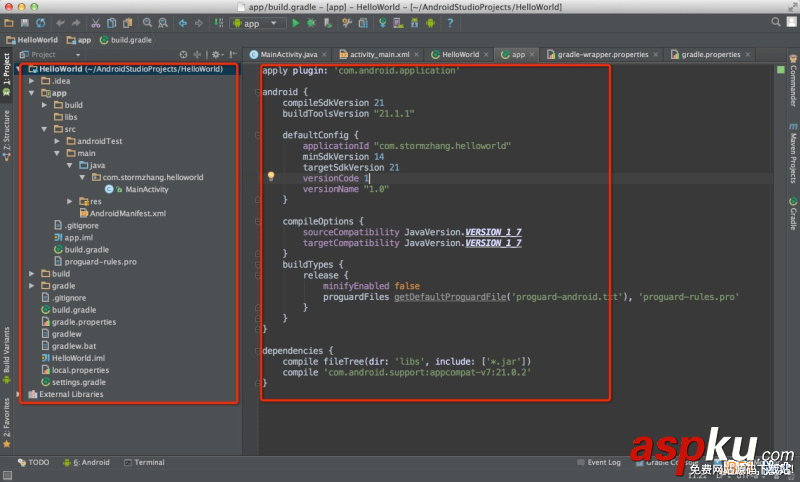The image size is (800, 482).
Task: Toggle tool window buttons at the bottom-left corner
Action: 7,475
